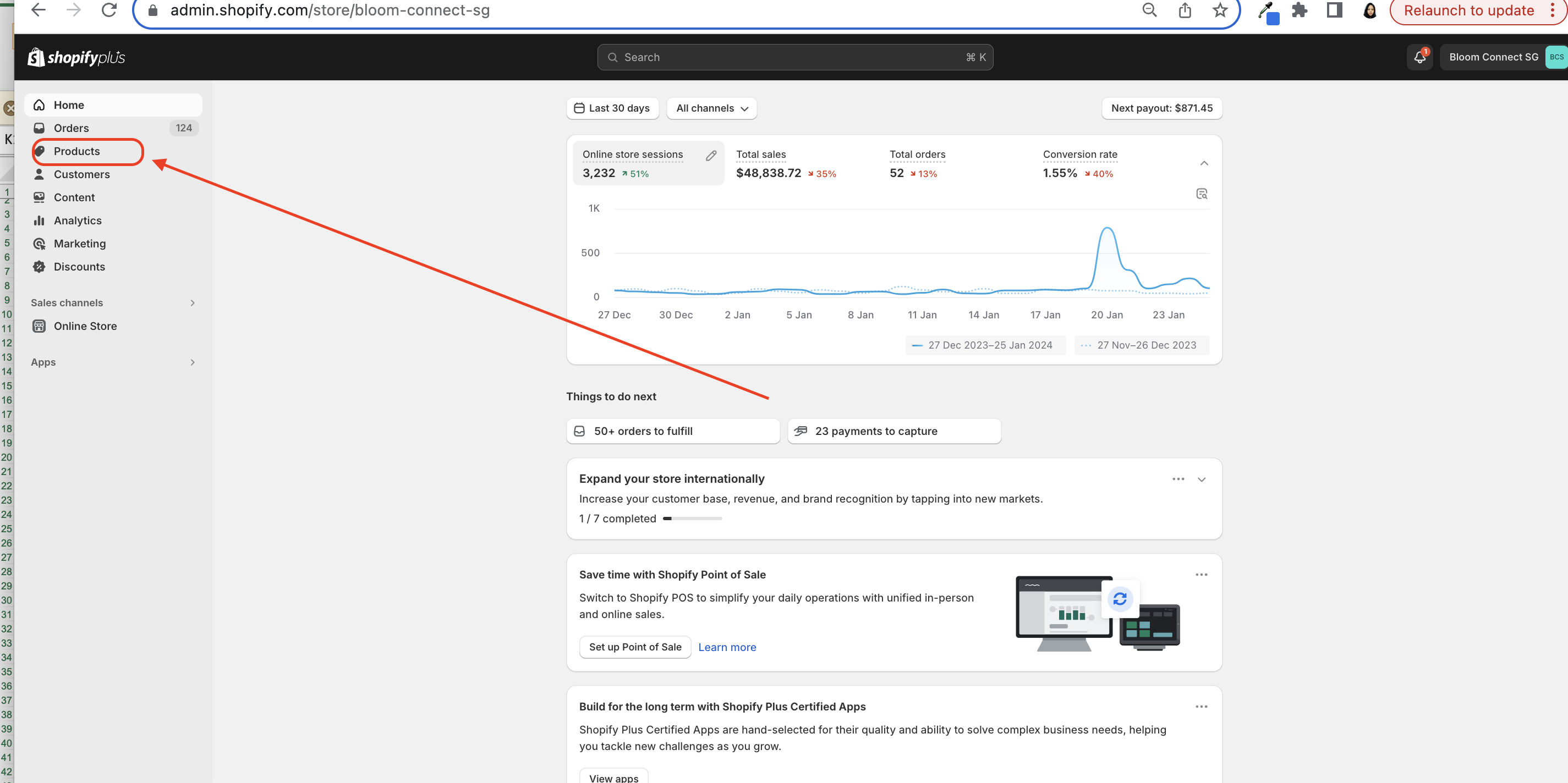
Task: Click the browser back arrow
Action: [39, 10]
